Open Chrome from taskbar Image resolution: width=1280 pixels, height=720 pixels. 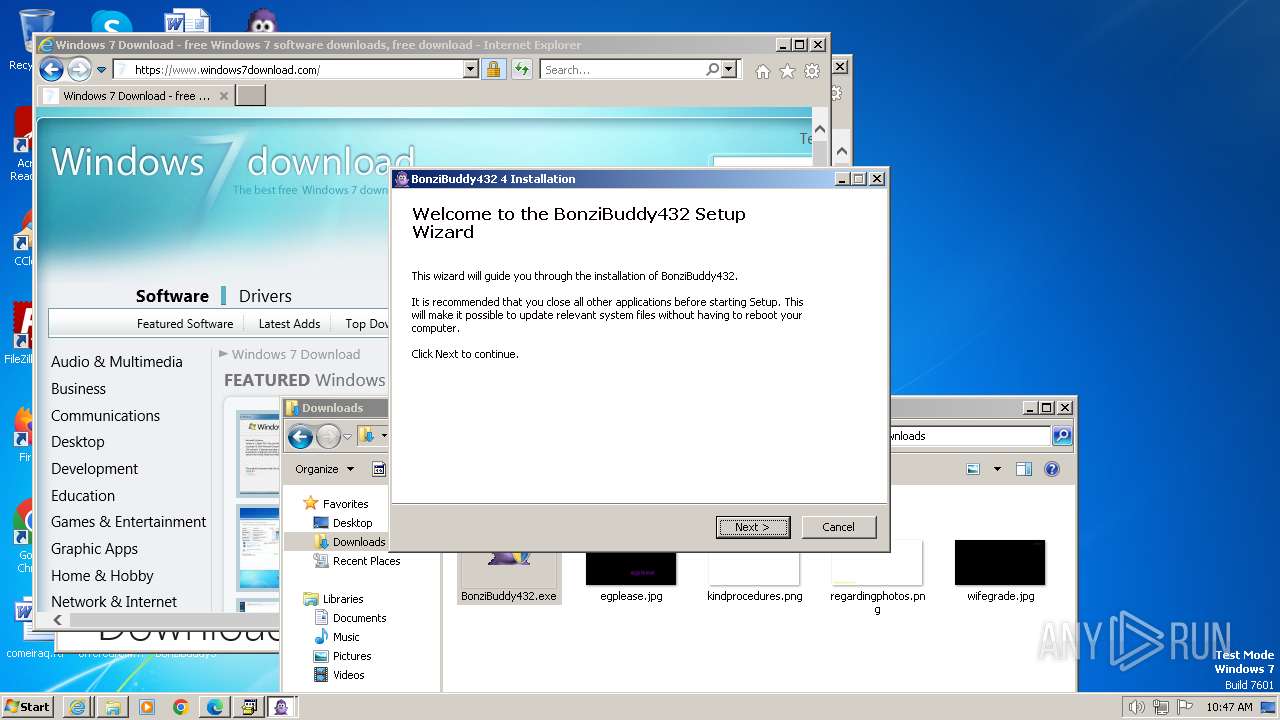tap(180, 707)
